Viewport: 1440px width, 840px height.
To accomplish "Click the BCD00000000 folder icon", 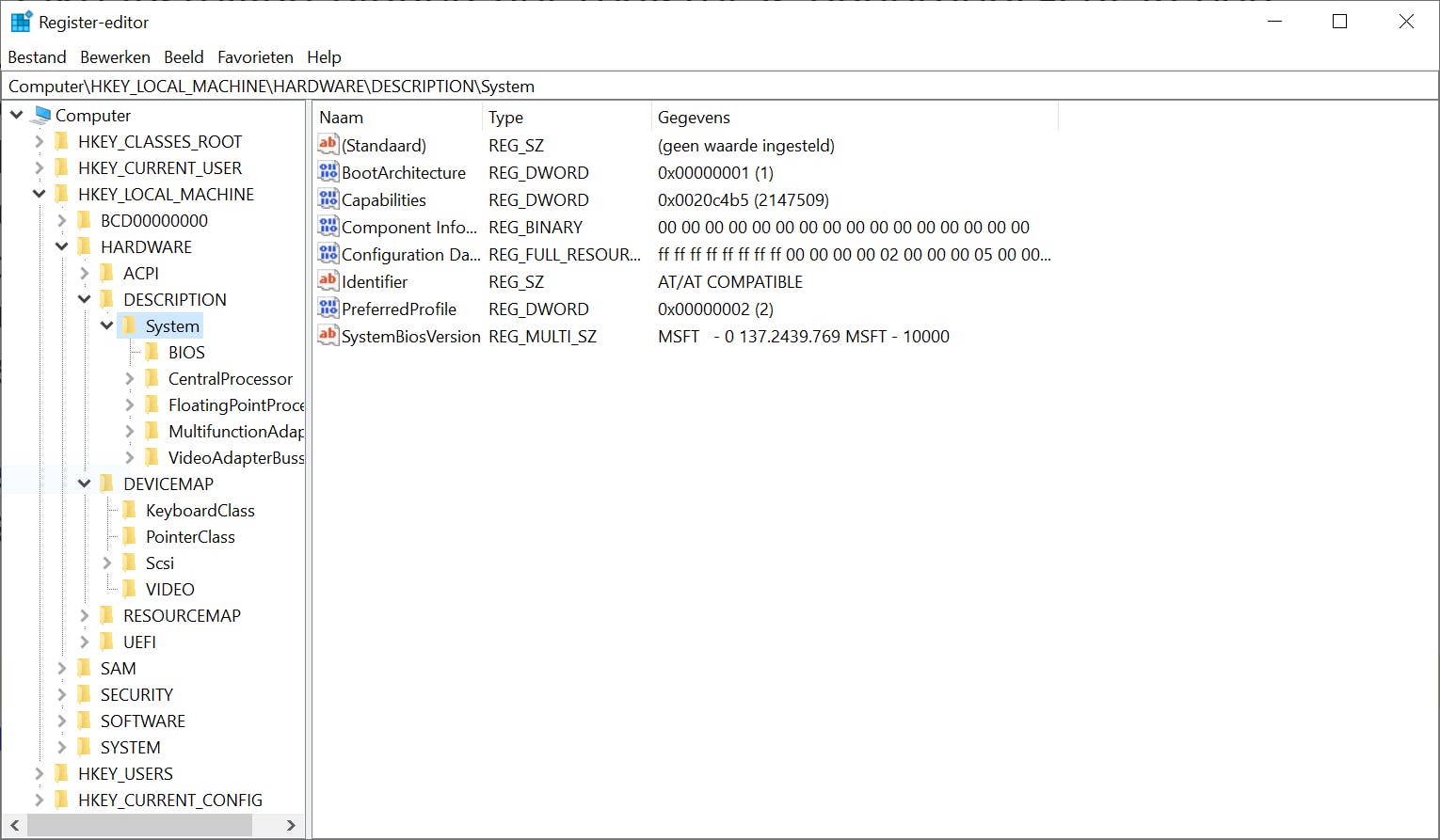I will tap(85, 220).
